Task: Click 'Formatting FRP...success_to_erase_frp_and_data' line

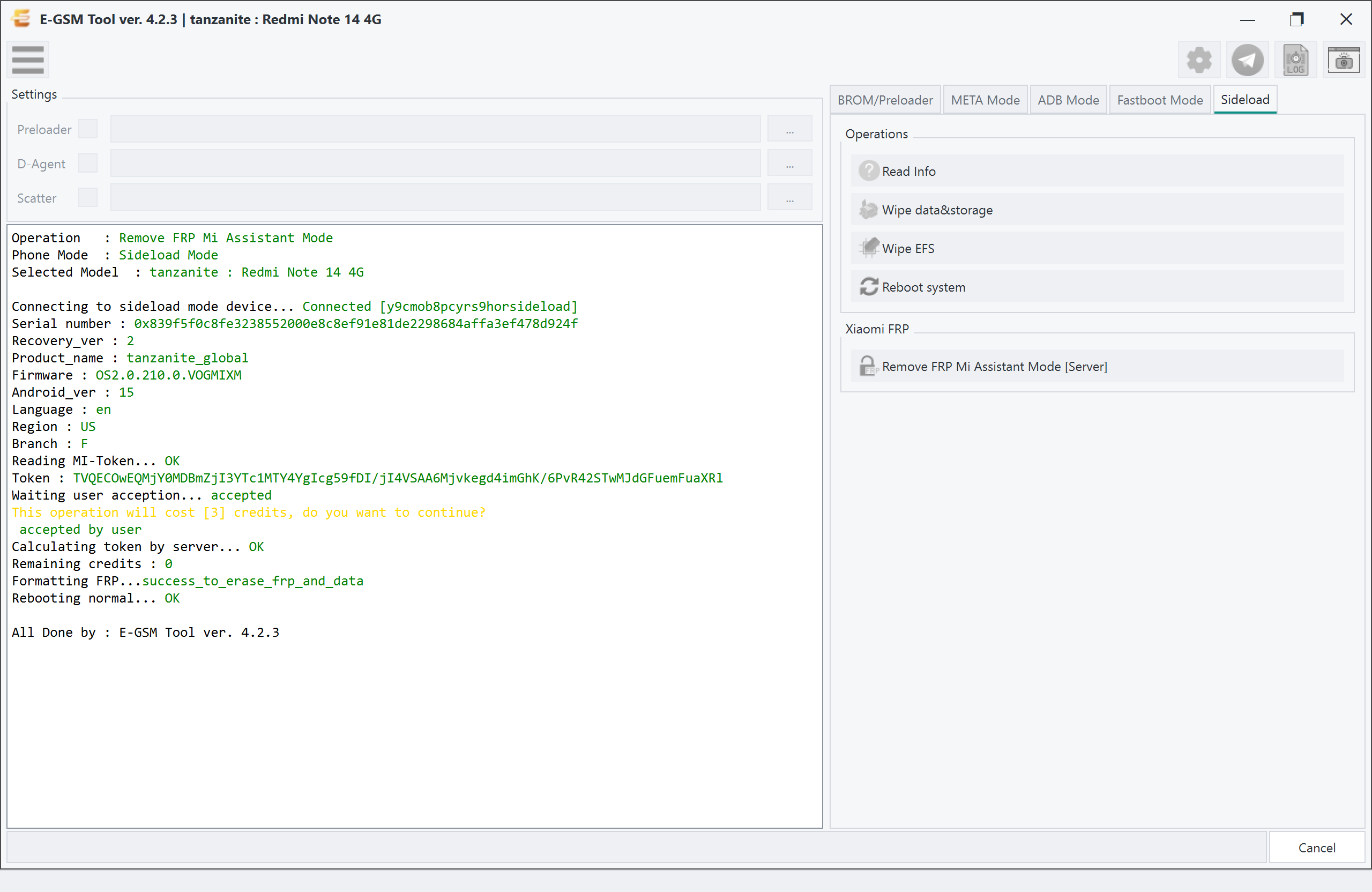Action: (x=188, y=581)
